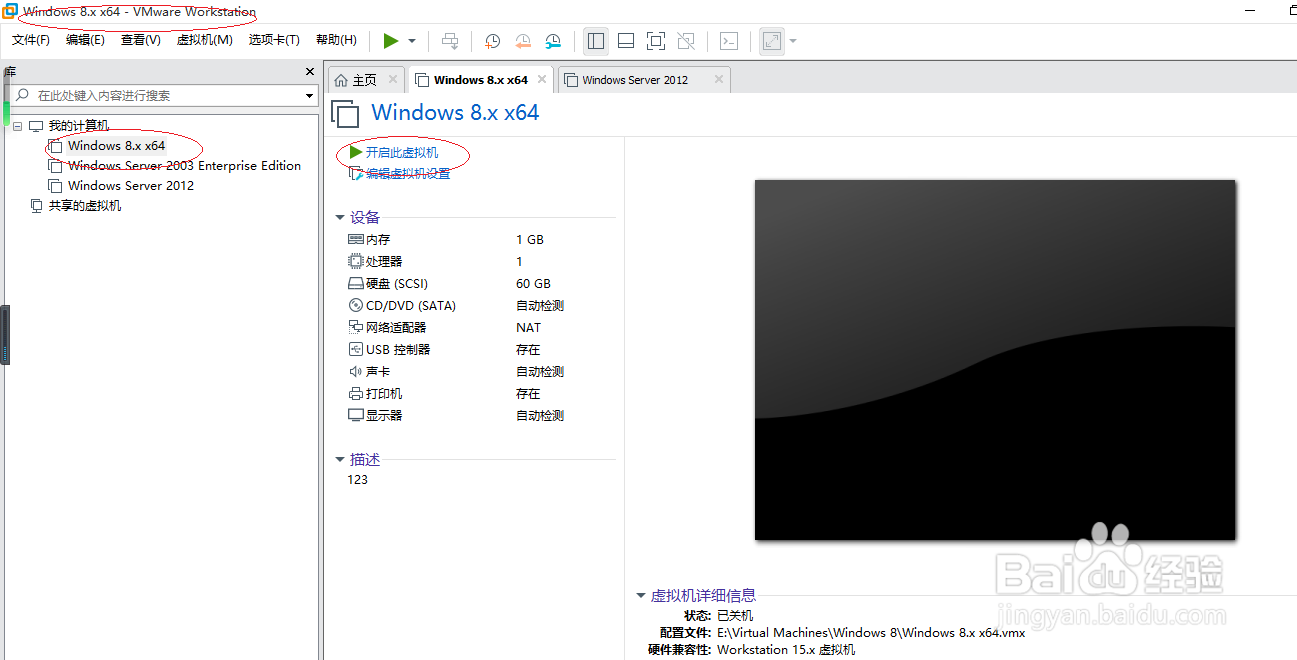Image resolution: width=1297 pixels, height=660 pixels.
Task: Select Windows Server 2003 Enterprise Edition VM
Action: click(184, 166)
